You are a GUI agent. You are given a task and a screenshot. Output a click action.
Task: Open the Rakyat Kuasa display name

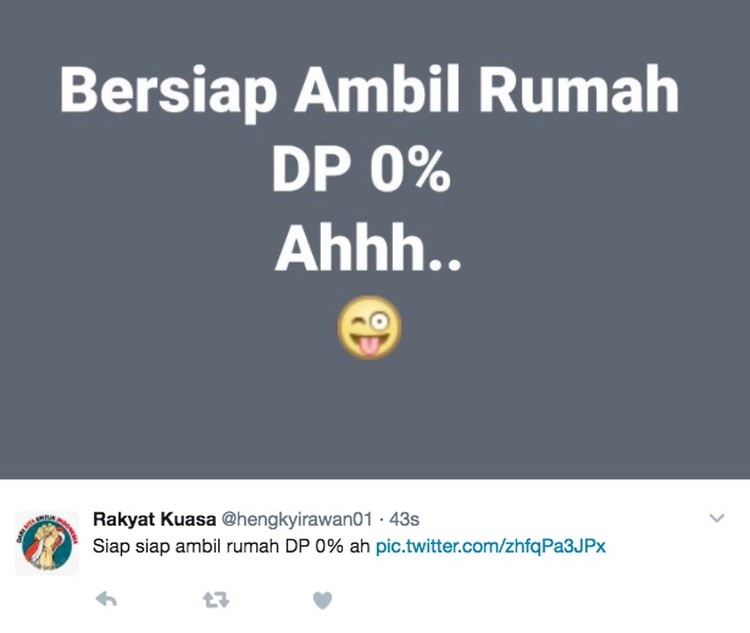point(154,519)
